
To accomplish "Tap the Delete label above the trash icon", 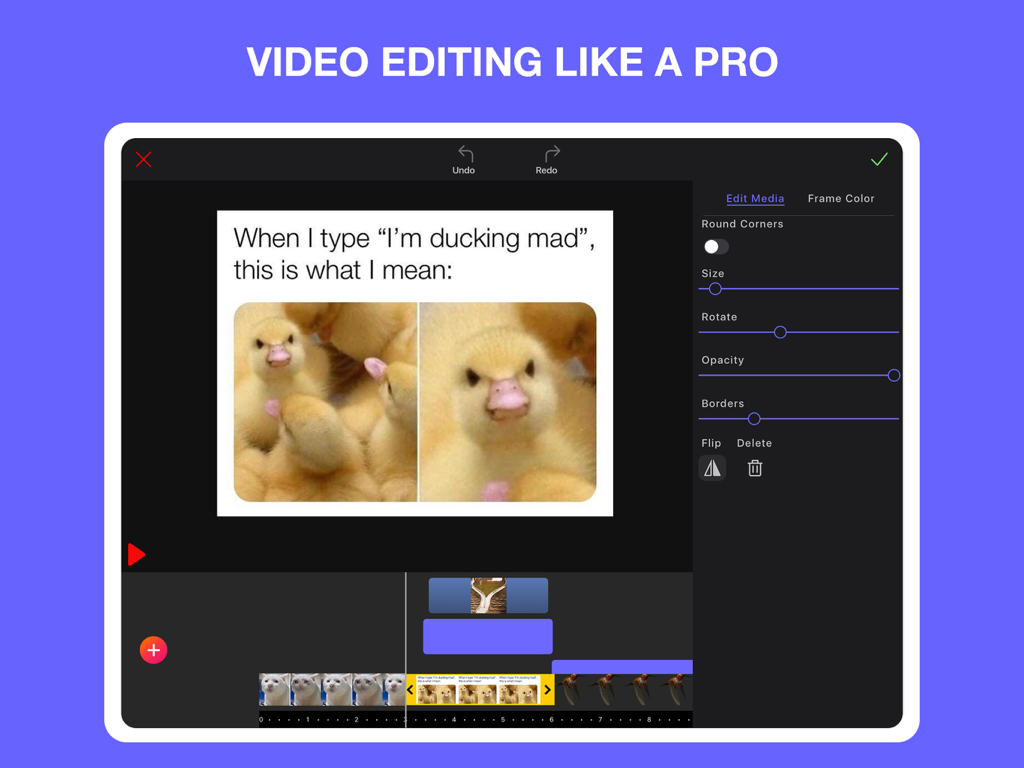I will pos(754,442).
